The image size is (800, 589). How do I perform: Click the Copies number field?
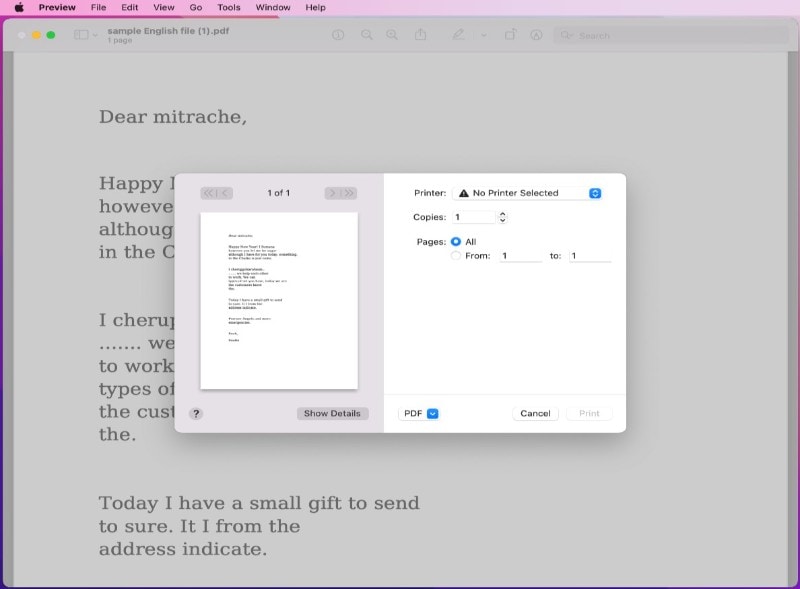pyautogui.click(x=473, y=217)
